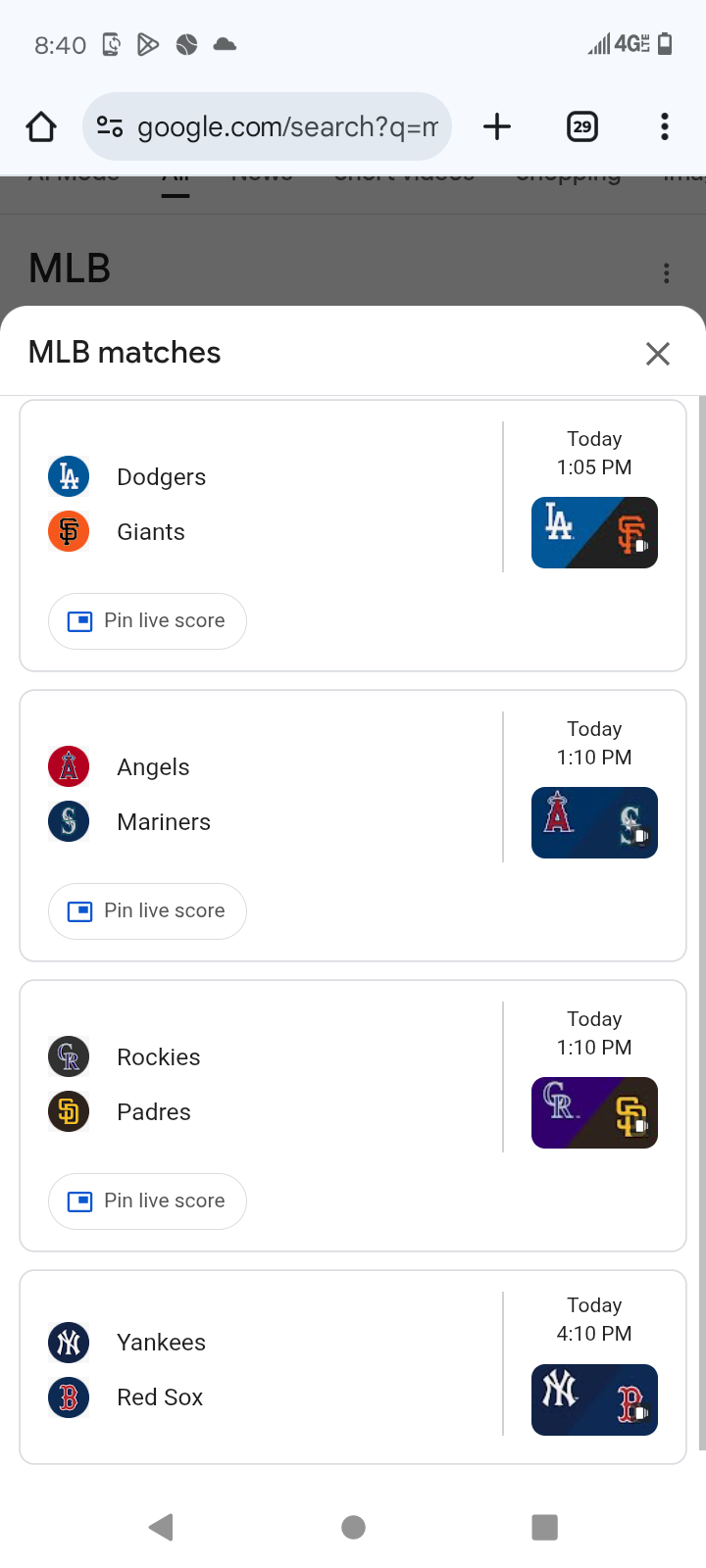Open Dodgers vs Giants video thumbnail
Viewport: 706px width, 1568px height.
pyautogui.click(x=594, y=533)
